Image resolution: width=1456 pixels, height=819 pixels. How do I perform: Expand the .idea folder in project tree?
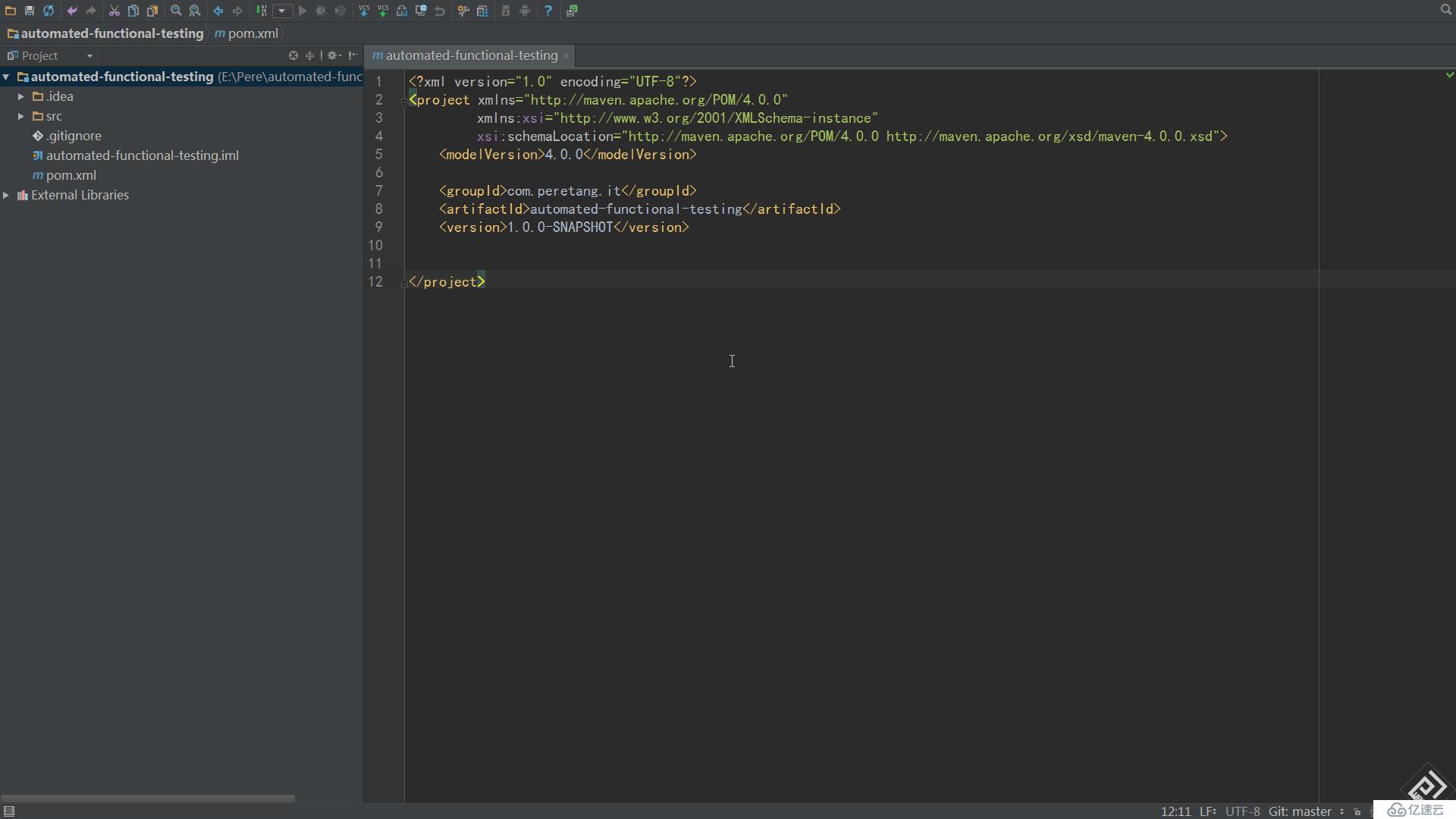pyautogui.click(x=20, y=96)
